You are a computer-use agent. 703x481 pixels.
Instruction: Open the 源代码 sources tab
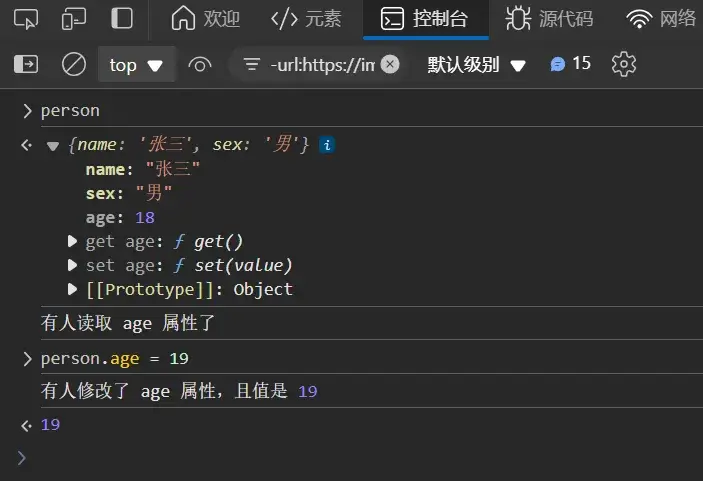549,19
